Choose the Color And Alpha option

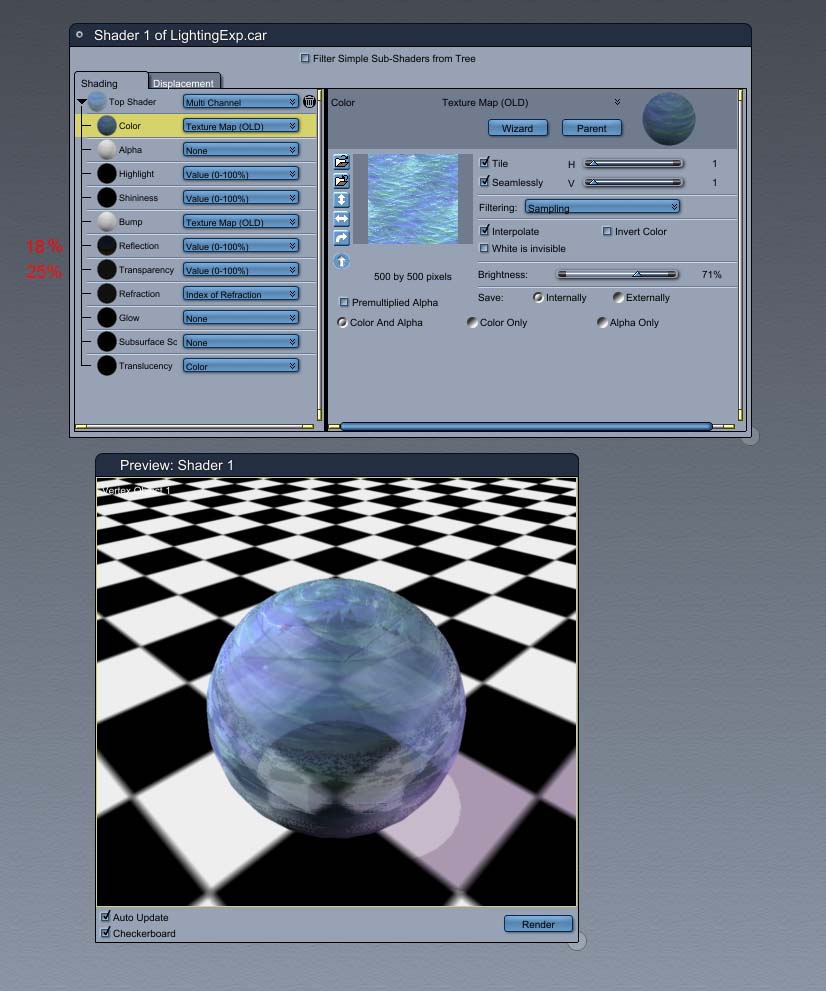(342, 322)
